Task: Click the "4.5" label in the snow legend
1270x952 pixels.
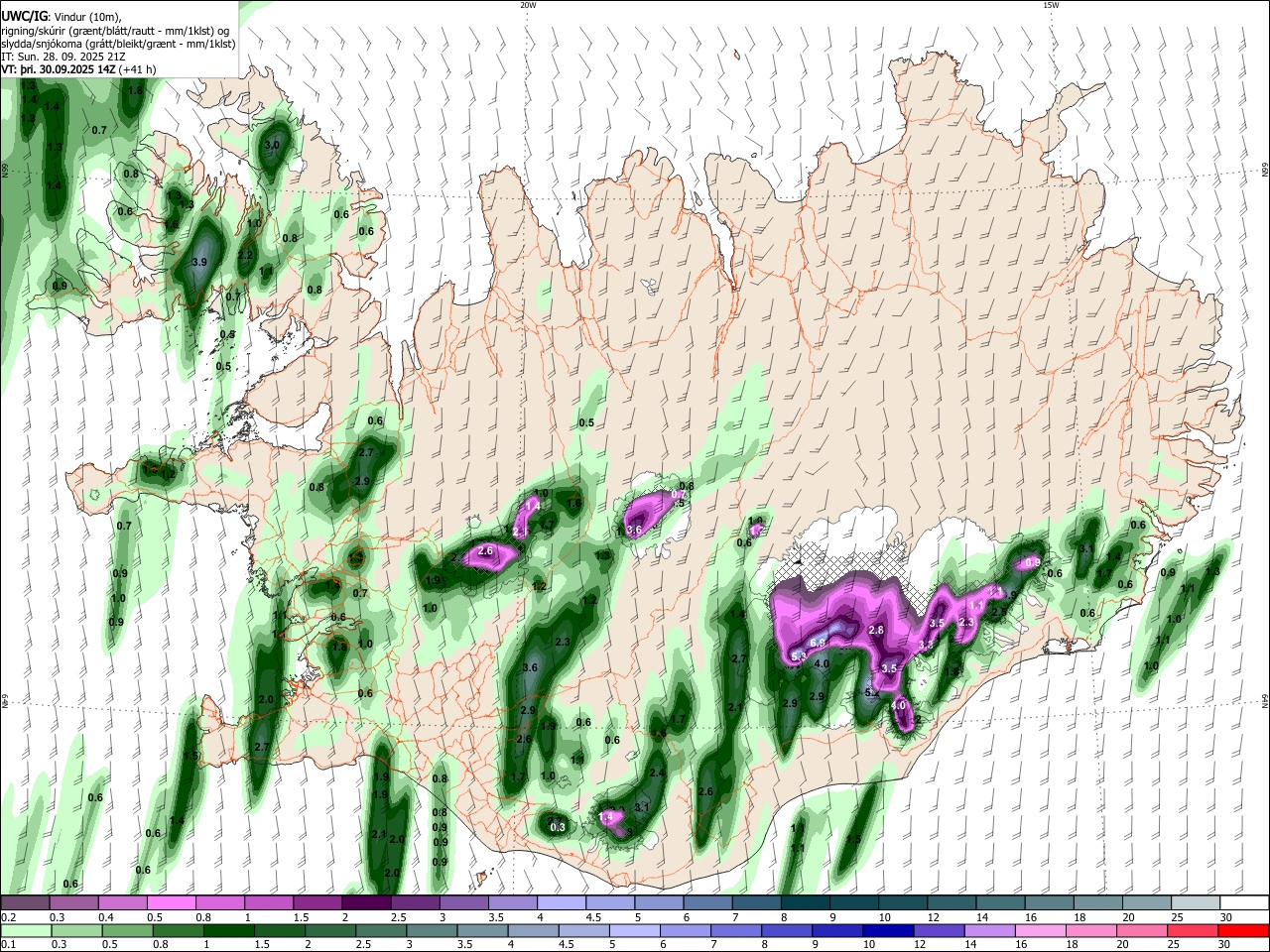Action: click(x=593, y=917)
